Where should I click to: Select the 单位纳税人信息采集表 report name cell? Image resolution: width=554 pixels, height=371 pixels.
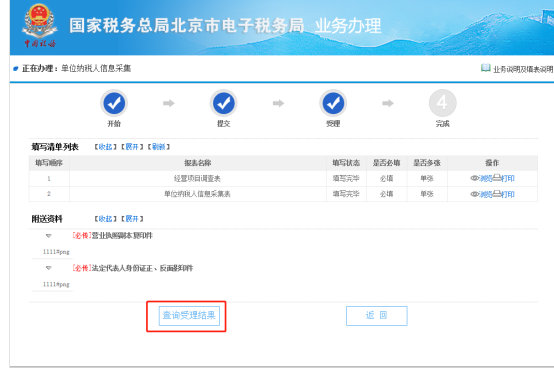[197, 194]
